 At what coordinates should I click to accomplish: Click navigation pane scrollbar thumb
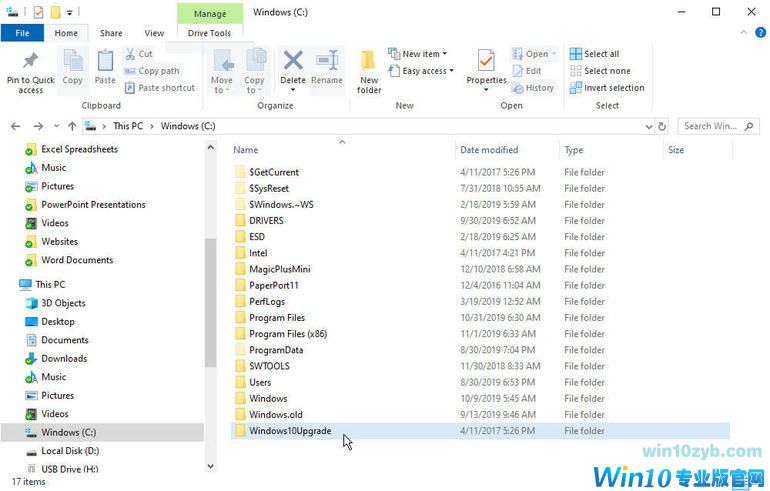210,302
